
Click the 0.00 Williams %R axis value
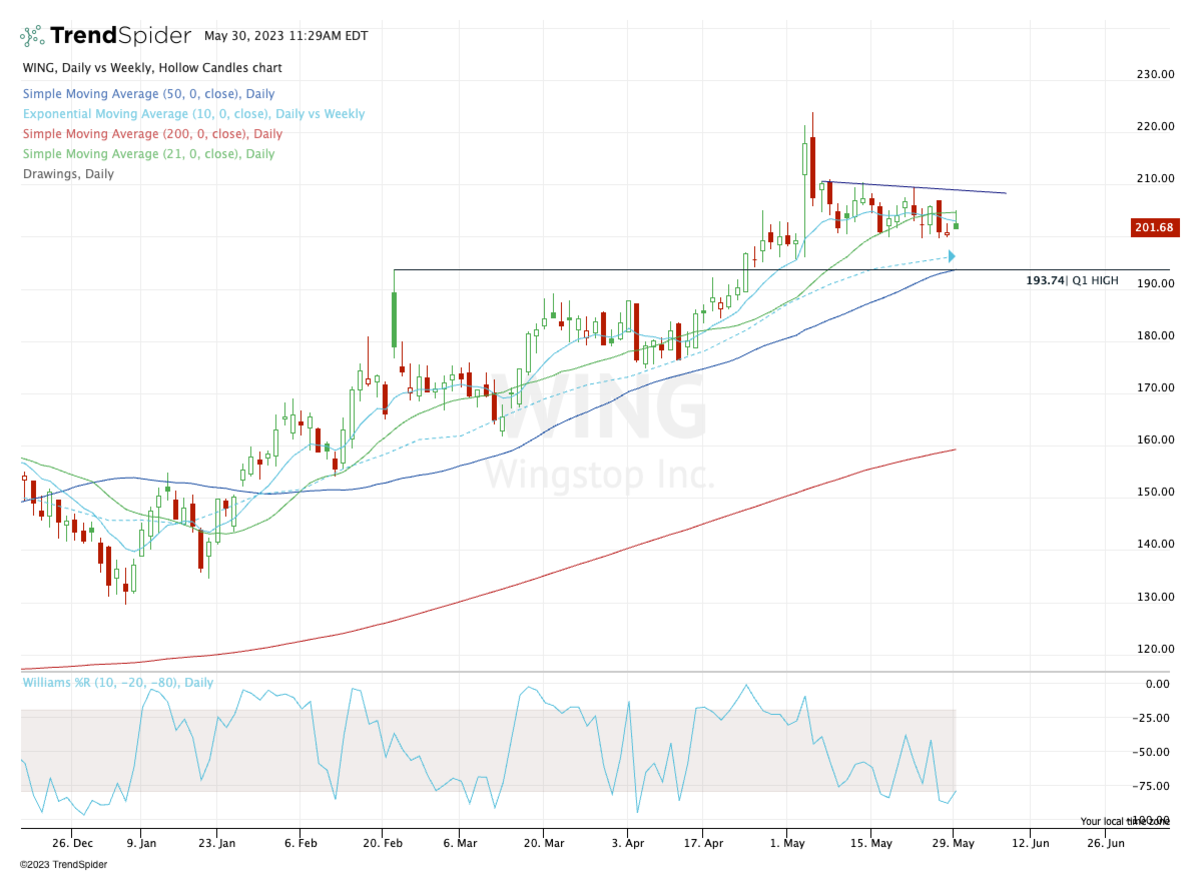tap(1157, 684)
